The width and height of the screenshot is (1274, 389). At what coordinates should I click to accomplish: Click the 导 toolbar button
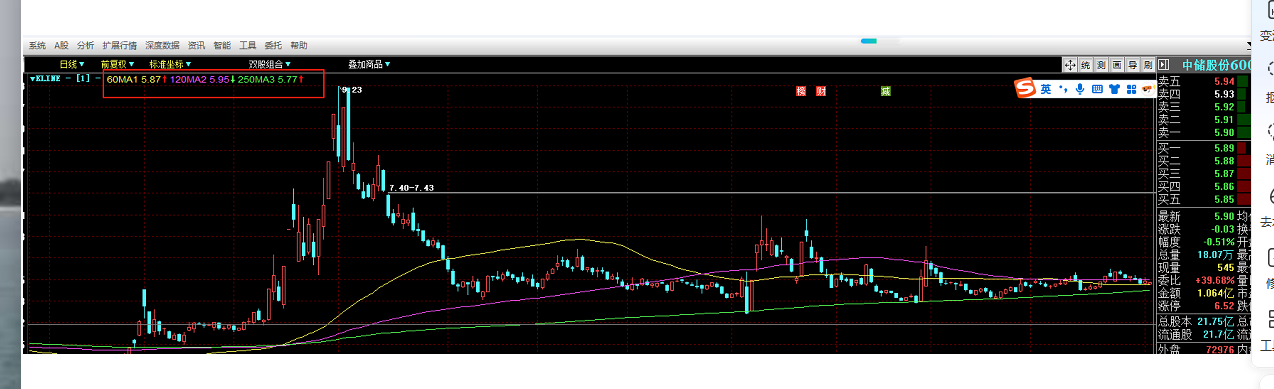1132,65
